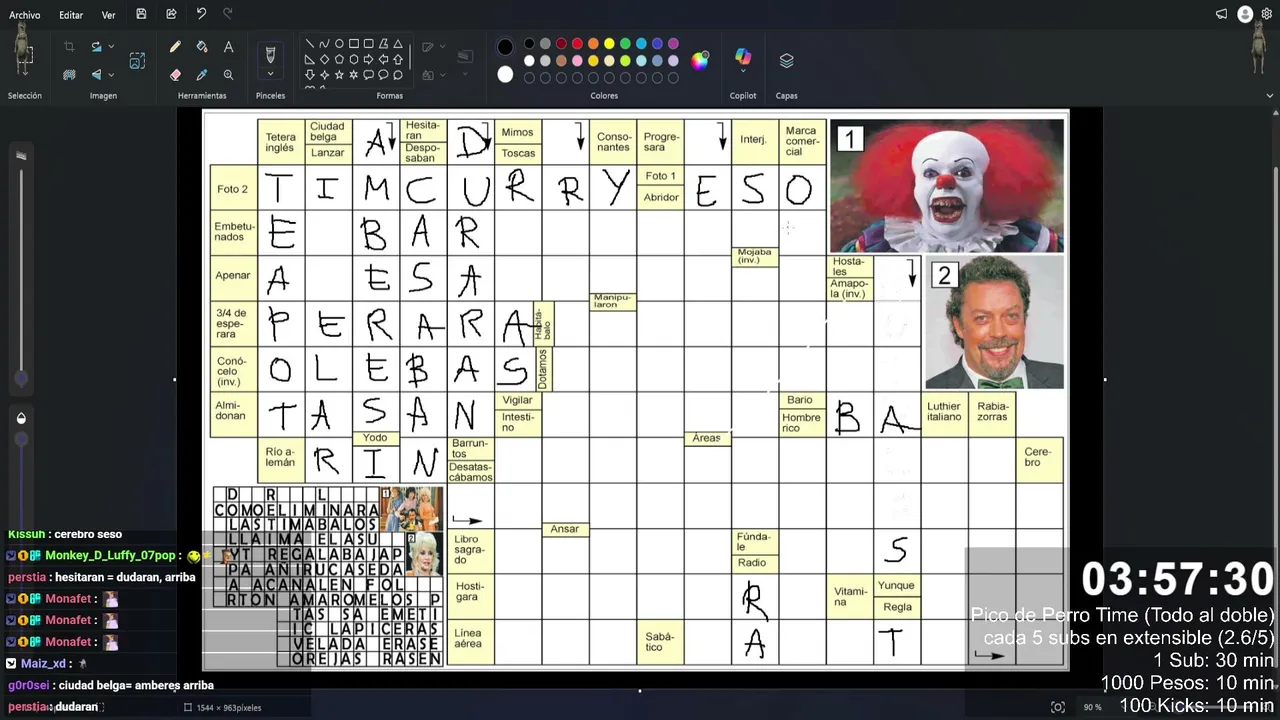Click the Selección group label
1280x720 pixels.
(25, 96)
